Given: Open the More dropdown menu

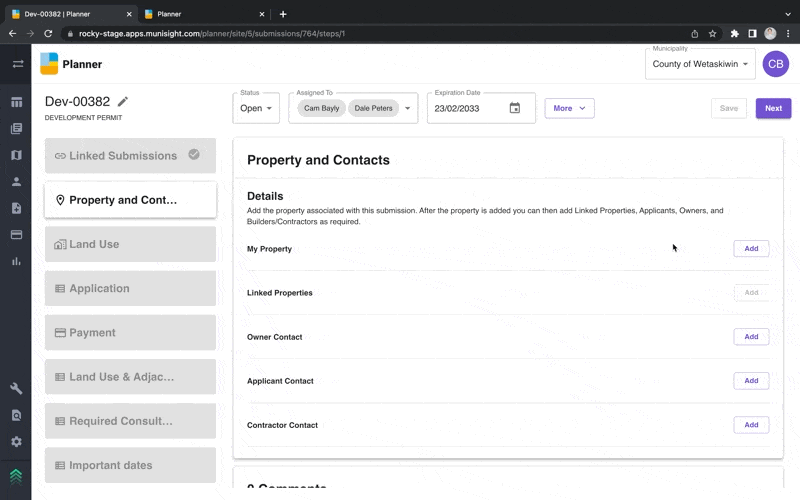Looking at the screenshot, I should (x=569, y=108).
